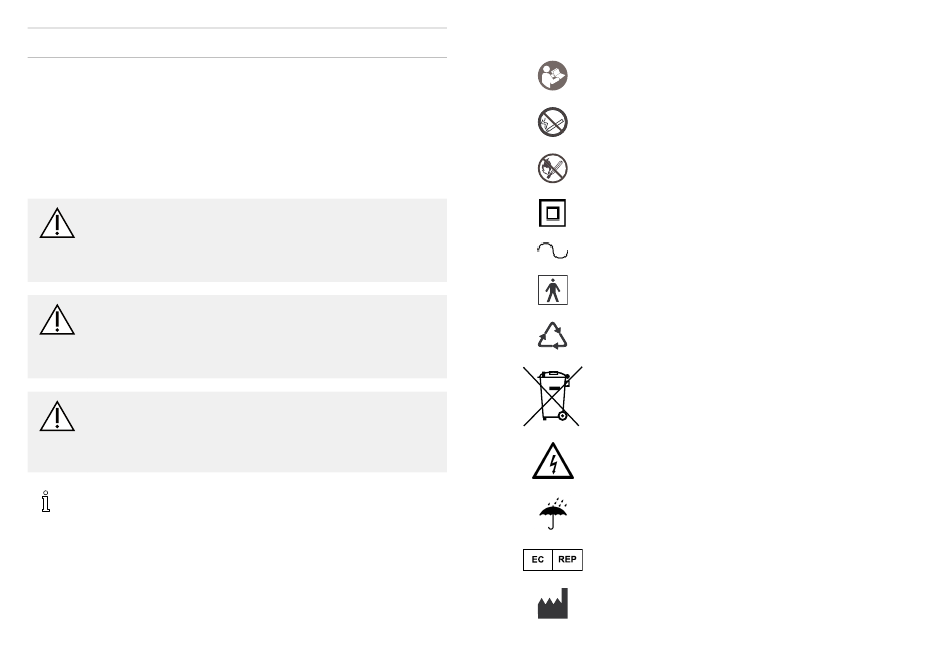Select the information letter i symbol
Screen dimensions: 950x657
(x=45, y=501)
